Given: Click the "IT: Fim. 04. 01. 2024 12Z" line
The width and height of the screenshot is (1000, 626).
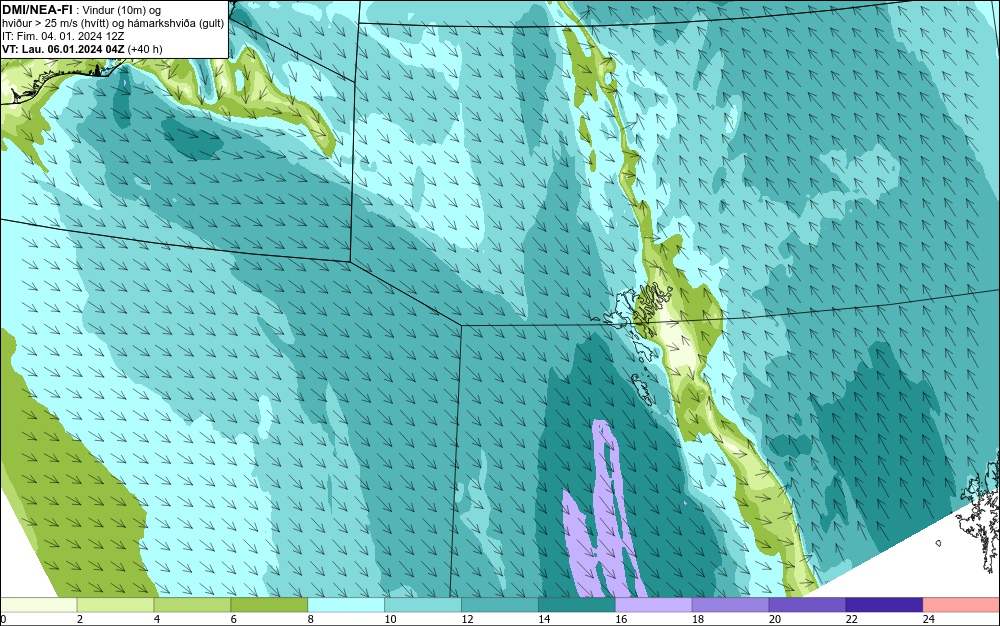Looking at the screenshot, I should pos(63,36).
